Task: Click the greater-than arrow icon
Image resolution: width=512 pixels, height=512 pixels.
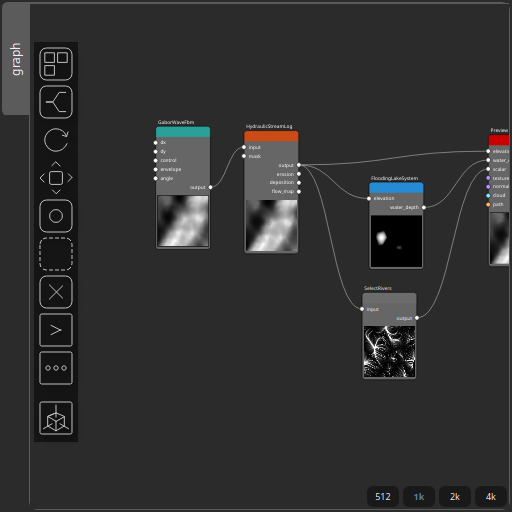Action: pyautogui.click(x=56, y=330)
